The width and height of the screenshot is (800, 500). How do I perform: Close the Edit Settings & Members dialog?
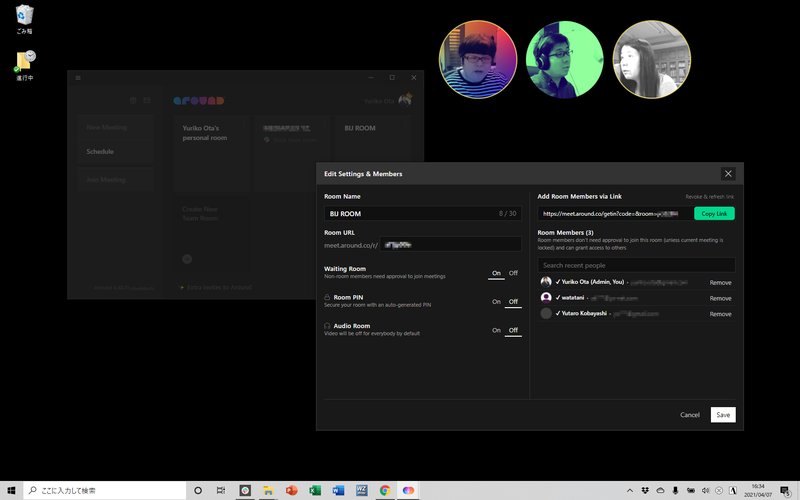728,174
